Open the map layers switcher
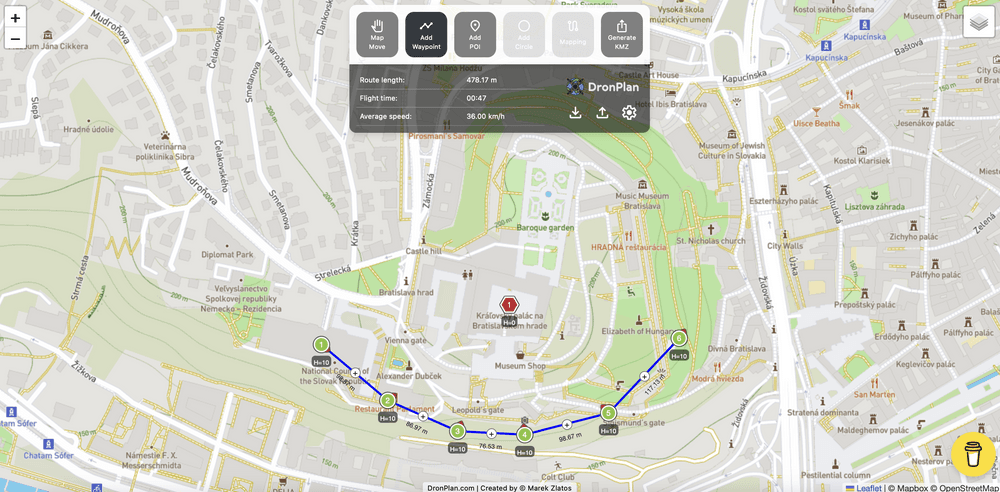Image resolution: width=1000 pixels, height=492 pixels. click(x=978, y=24)
